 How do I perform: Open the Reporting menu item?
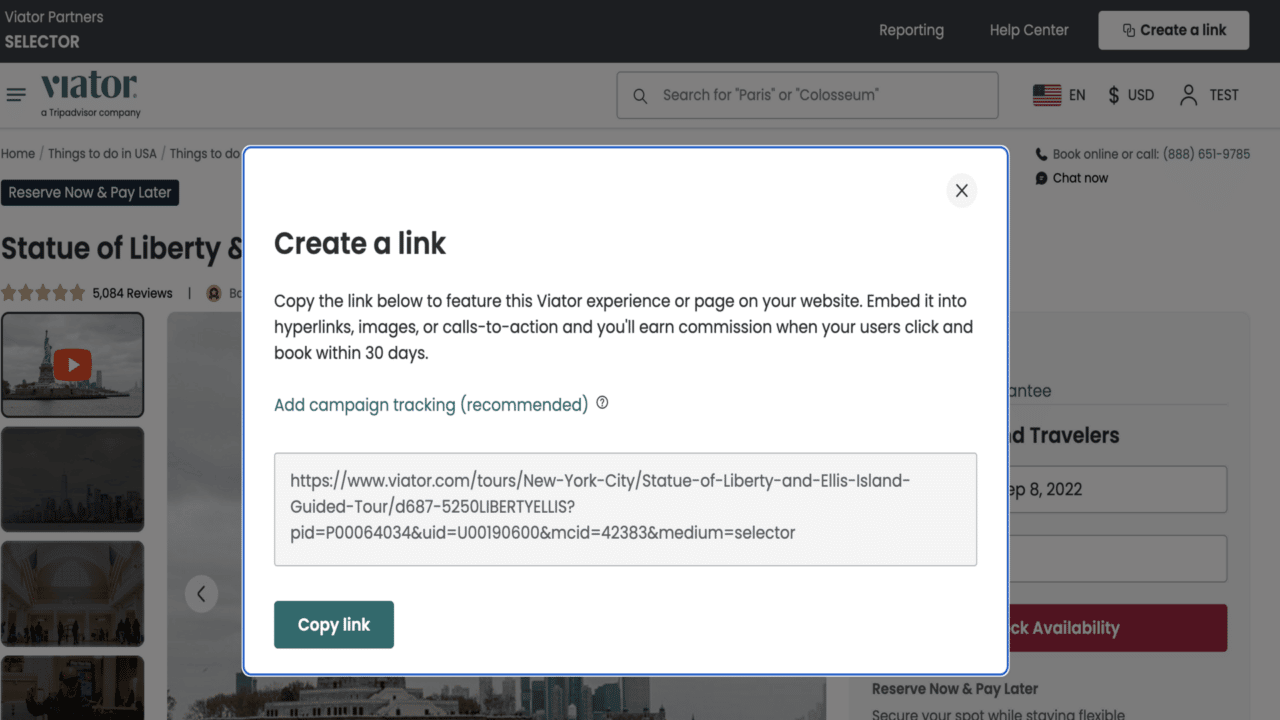tap(911, 30)
